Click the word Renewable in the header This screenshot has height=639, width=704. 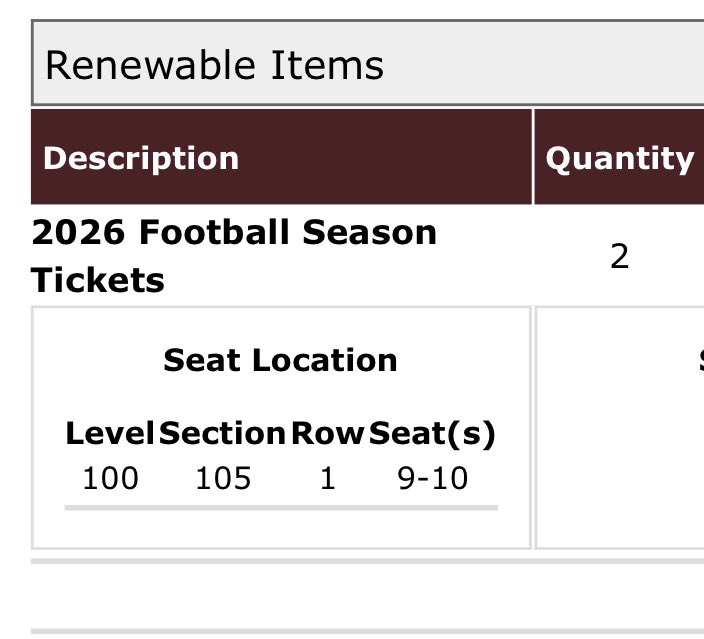click(151, 66)
